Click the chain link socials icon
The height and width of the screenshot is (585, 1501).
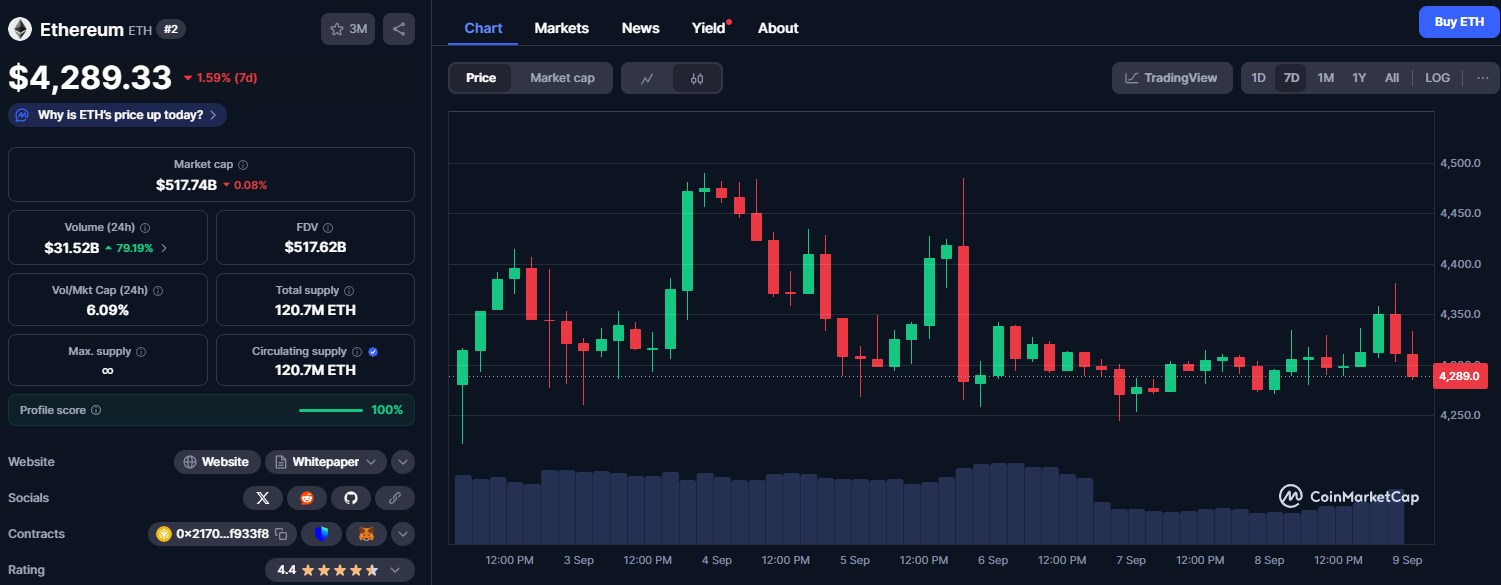tap(395, 498)
